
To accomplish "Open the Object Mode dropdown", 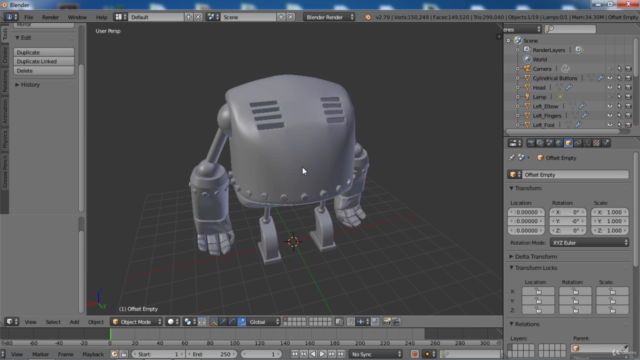I will (137, 322).
